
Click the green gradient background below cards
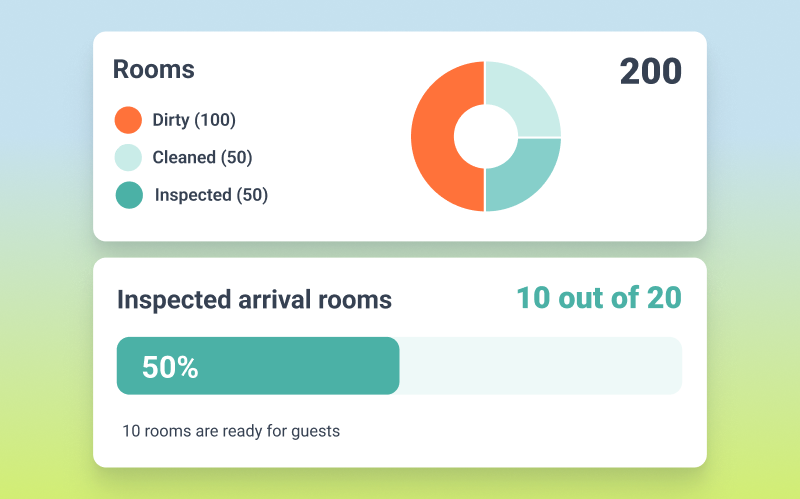pyautogui.click(x=400, y=484)
